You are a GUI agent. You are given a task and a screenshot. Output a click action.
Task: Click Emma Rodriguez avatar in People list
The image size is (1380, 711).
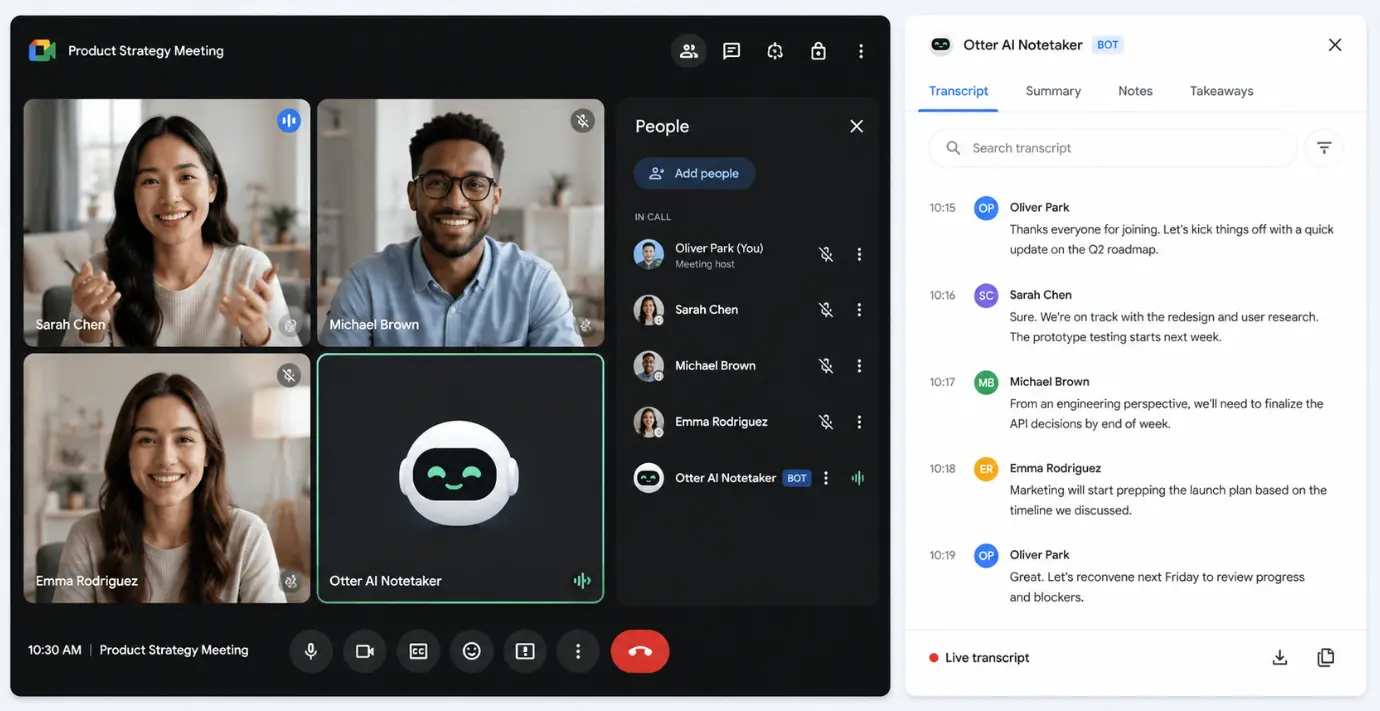[649, 422]
